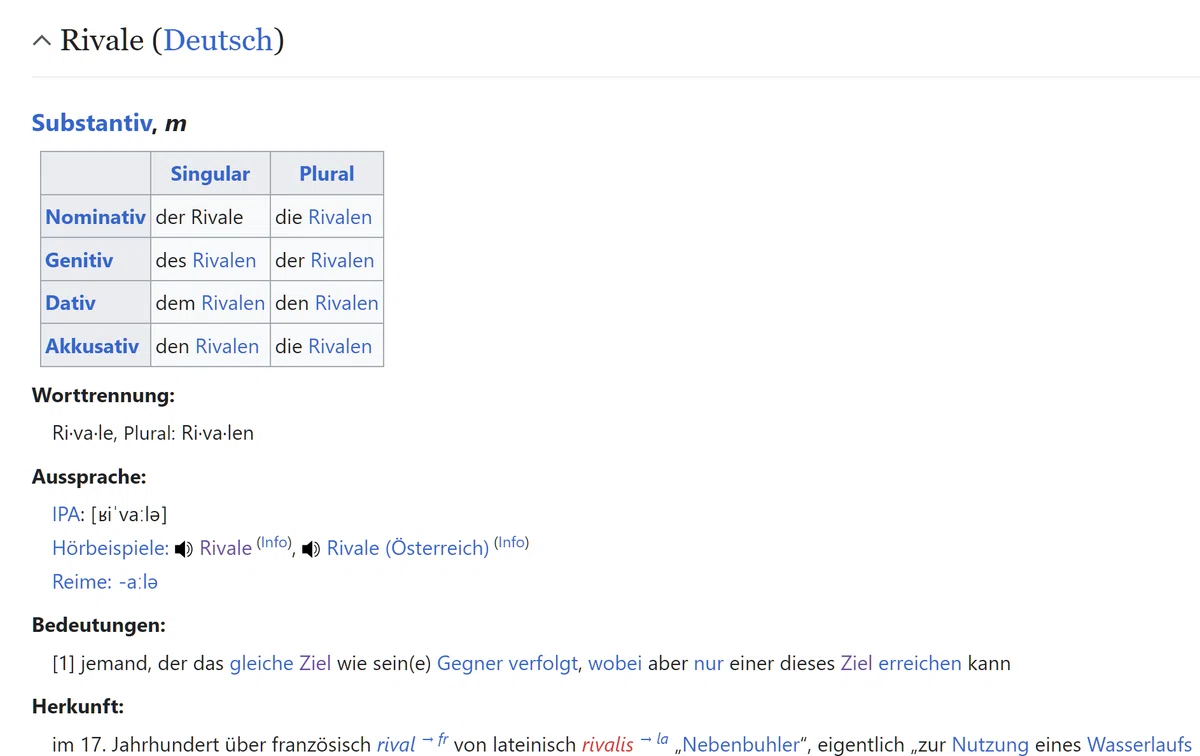Open the Nominativ row header link
Viewport: 1200px width, 756px height.
pos(95,217)
